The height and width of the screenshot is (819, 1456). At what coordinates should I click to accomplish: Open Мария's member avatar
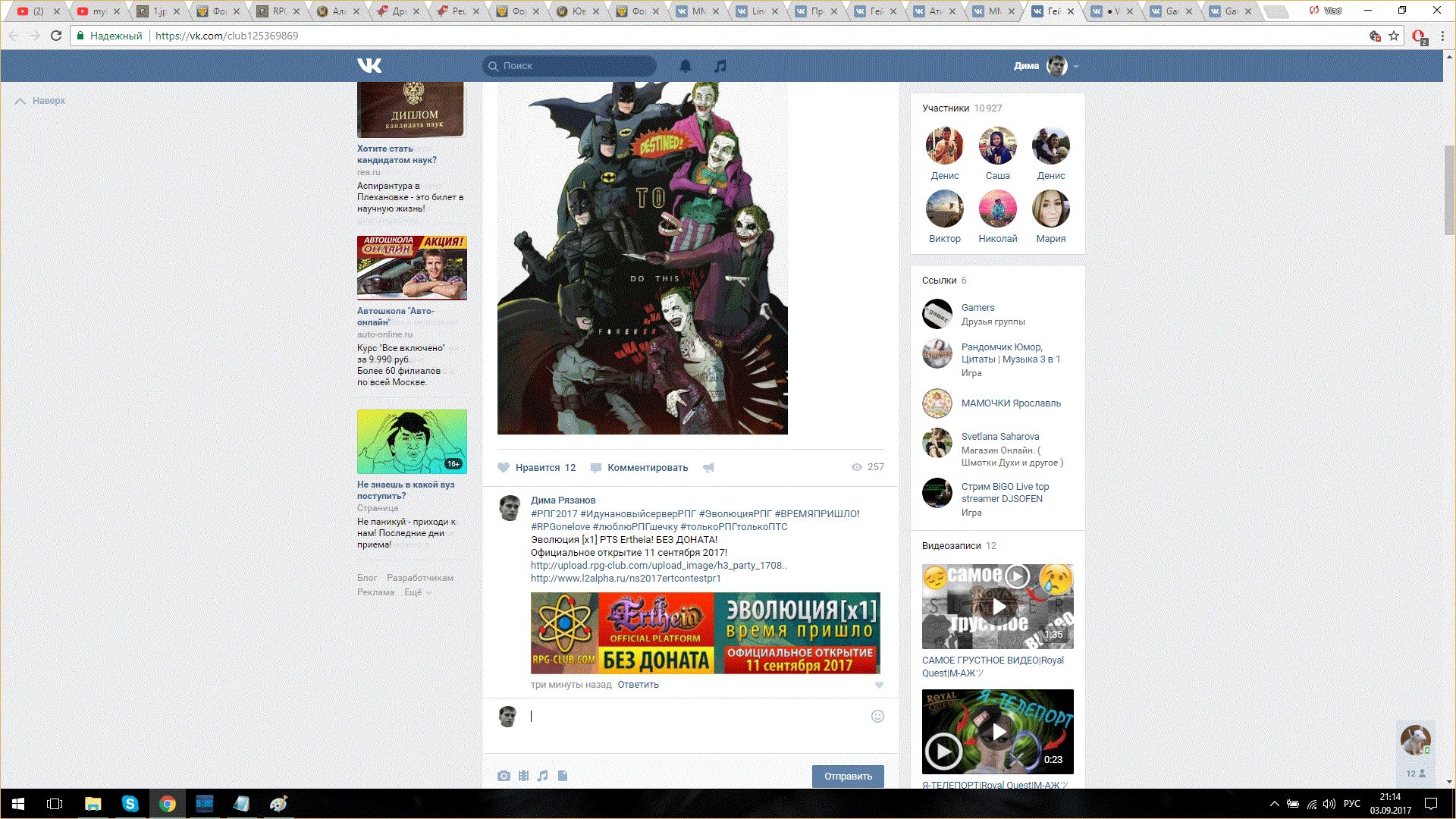[1051, 209]
